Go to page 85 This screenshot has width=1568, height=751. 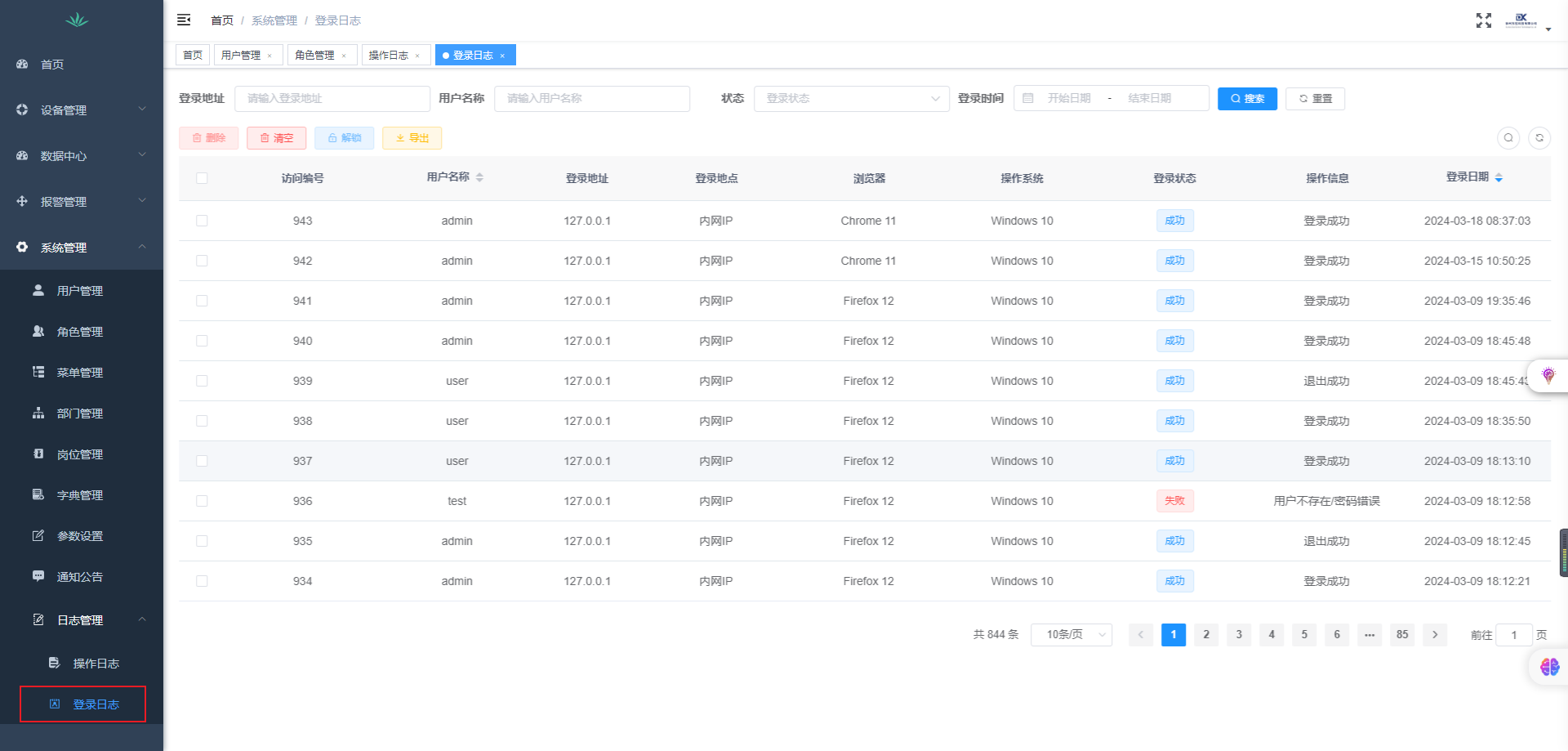pyautogui.click(x=1402, y=634)
